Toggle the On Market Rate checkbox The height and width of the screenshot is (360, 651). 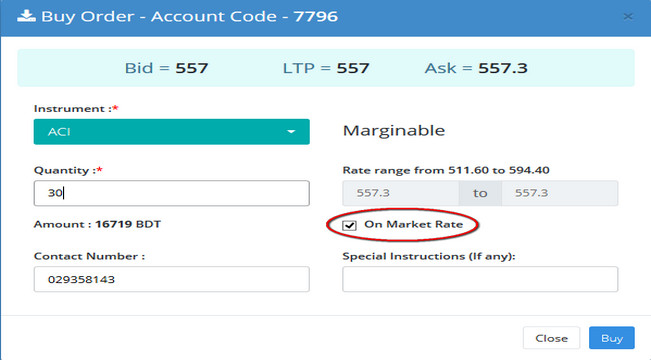click(349, 225)
